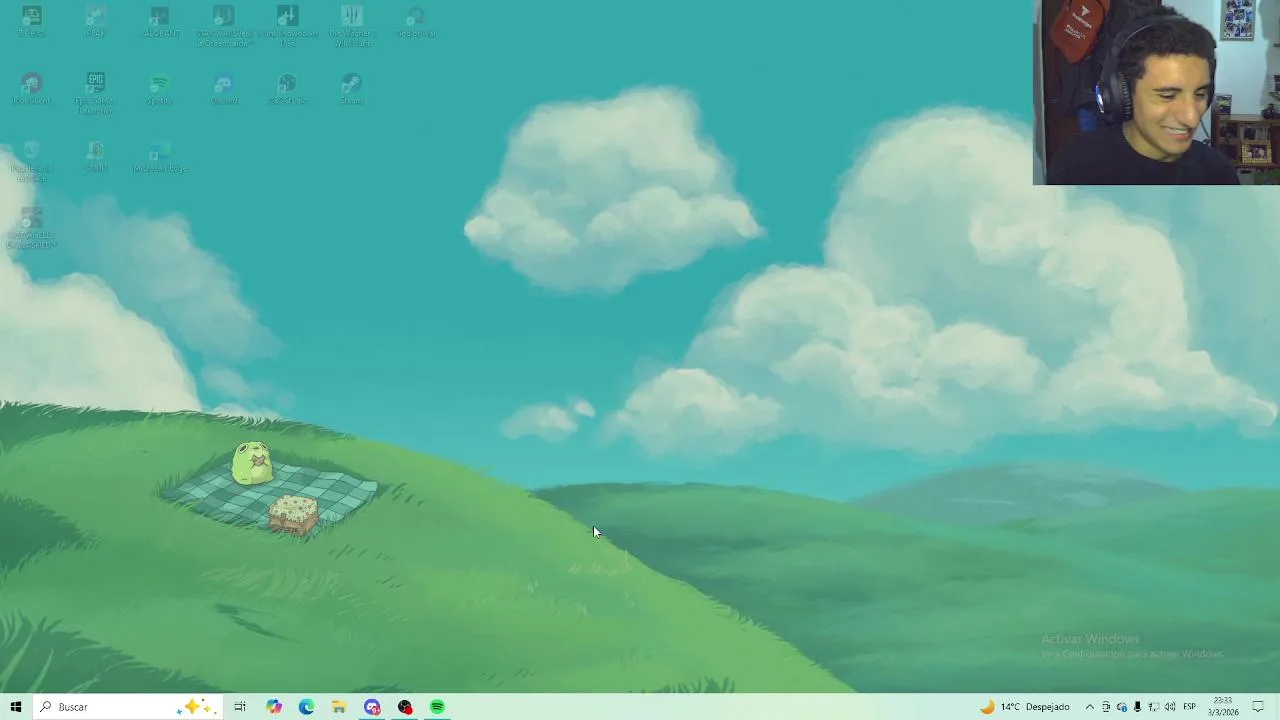Open the notification center icon
This screenshot has width=1280, height=720.
pos(1258,707)
